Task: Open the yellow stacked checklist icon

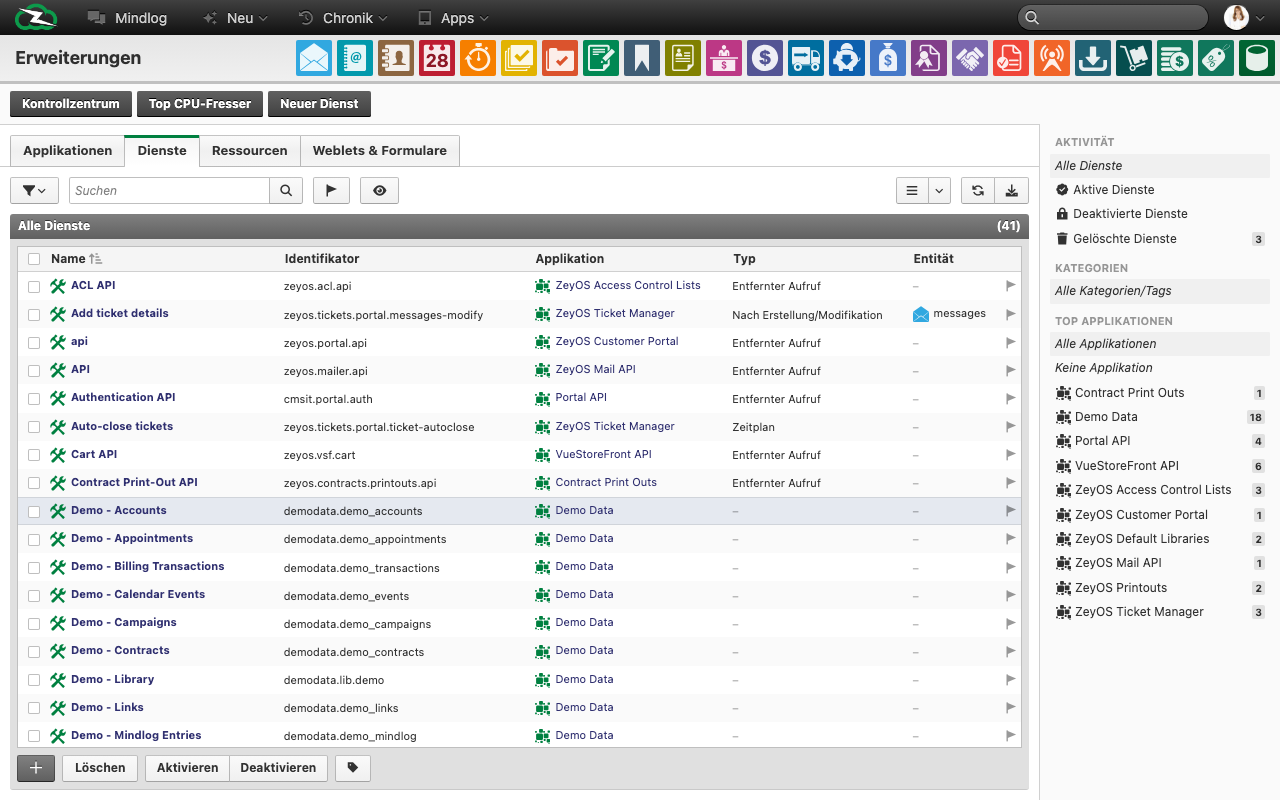Action: 519,58
